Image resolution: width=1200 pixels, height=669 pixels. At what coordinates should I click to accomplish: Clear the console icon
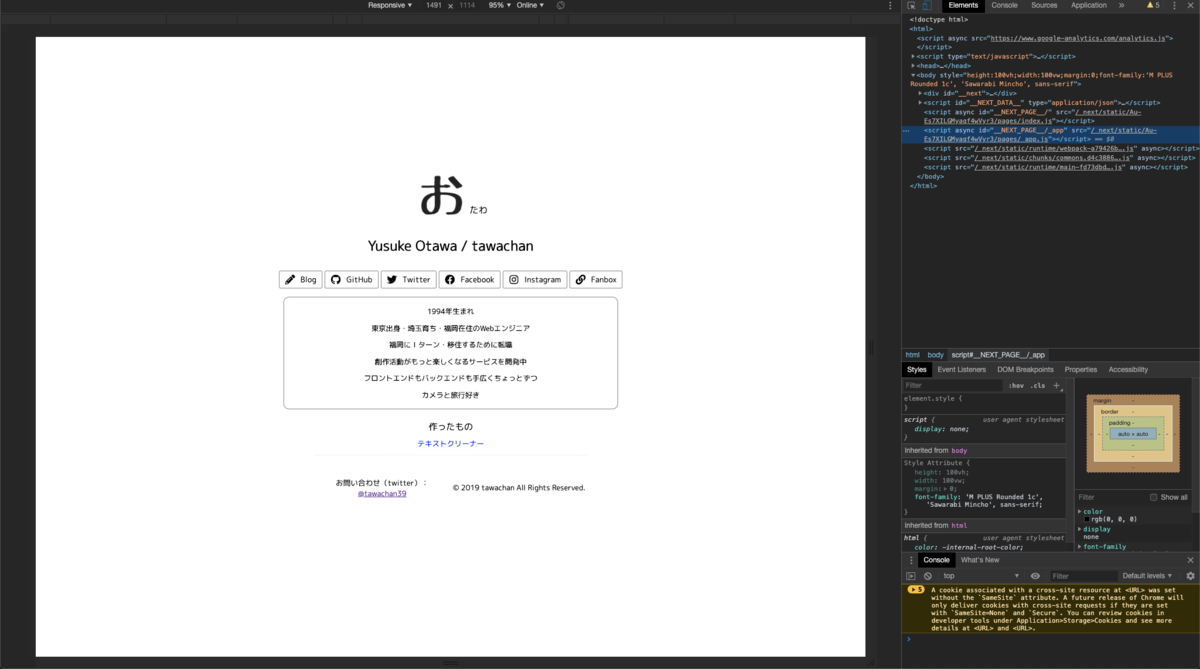click(928, 576)
